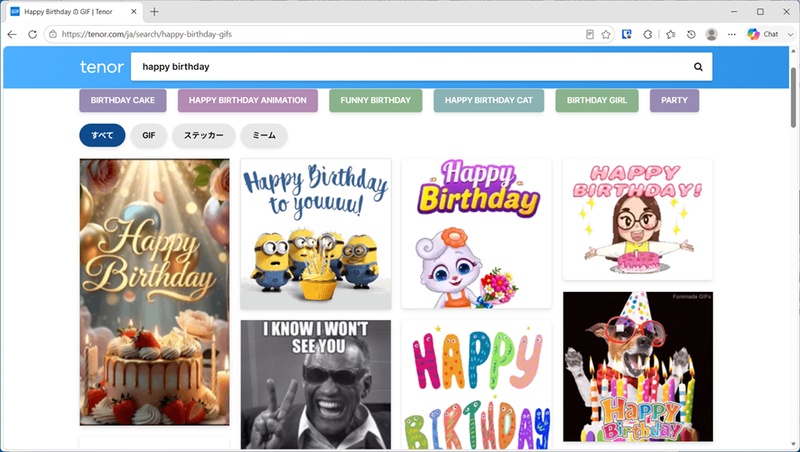
Task: Open the golden cake Happy Birthday GIF
Action: click(155, 292)
